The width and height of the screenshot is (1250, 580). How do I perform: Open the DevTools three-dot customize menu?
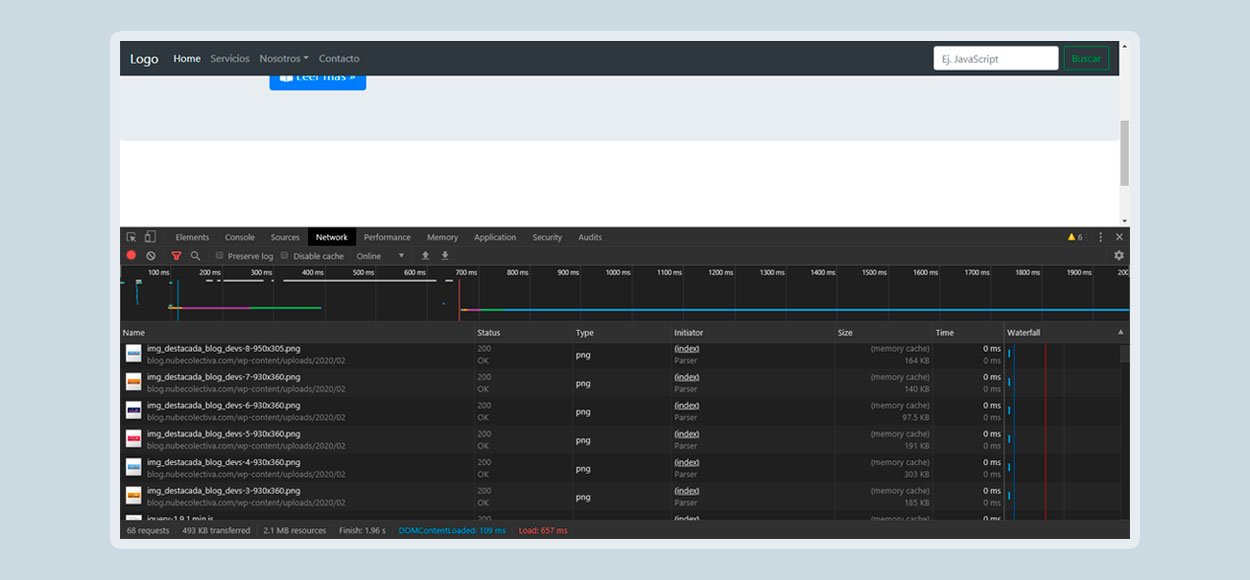point(1100,237)
